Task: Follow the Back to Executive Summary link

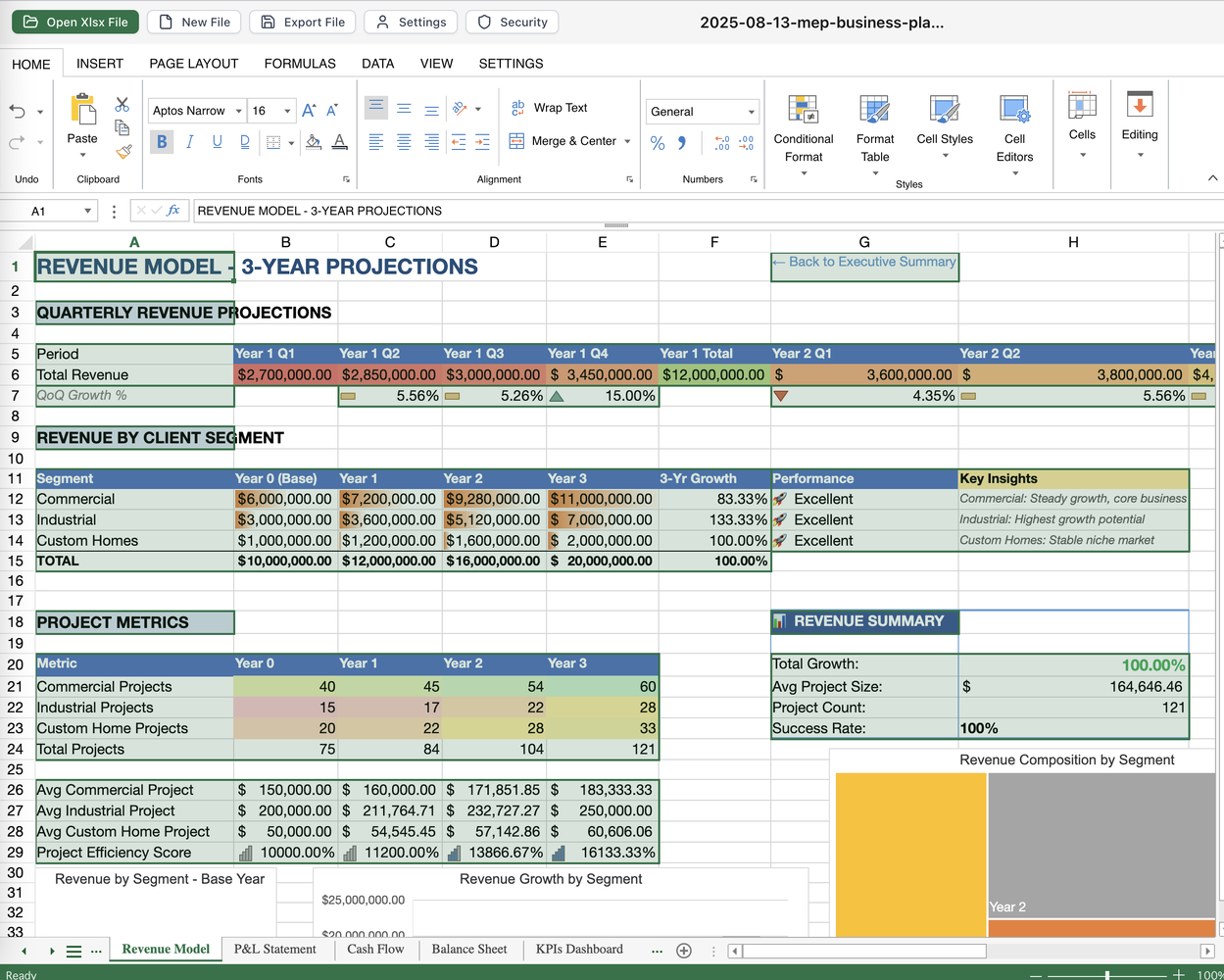Action: (x=863, y=262)
